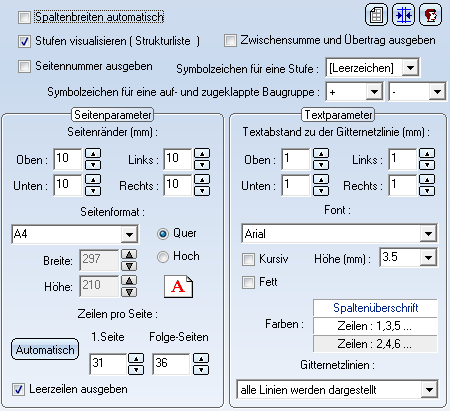Enable Zwischensumme und Übertrag ausgeben
Viewport: 450px width, 411px height.
230,41
